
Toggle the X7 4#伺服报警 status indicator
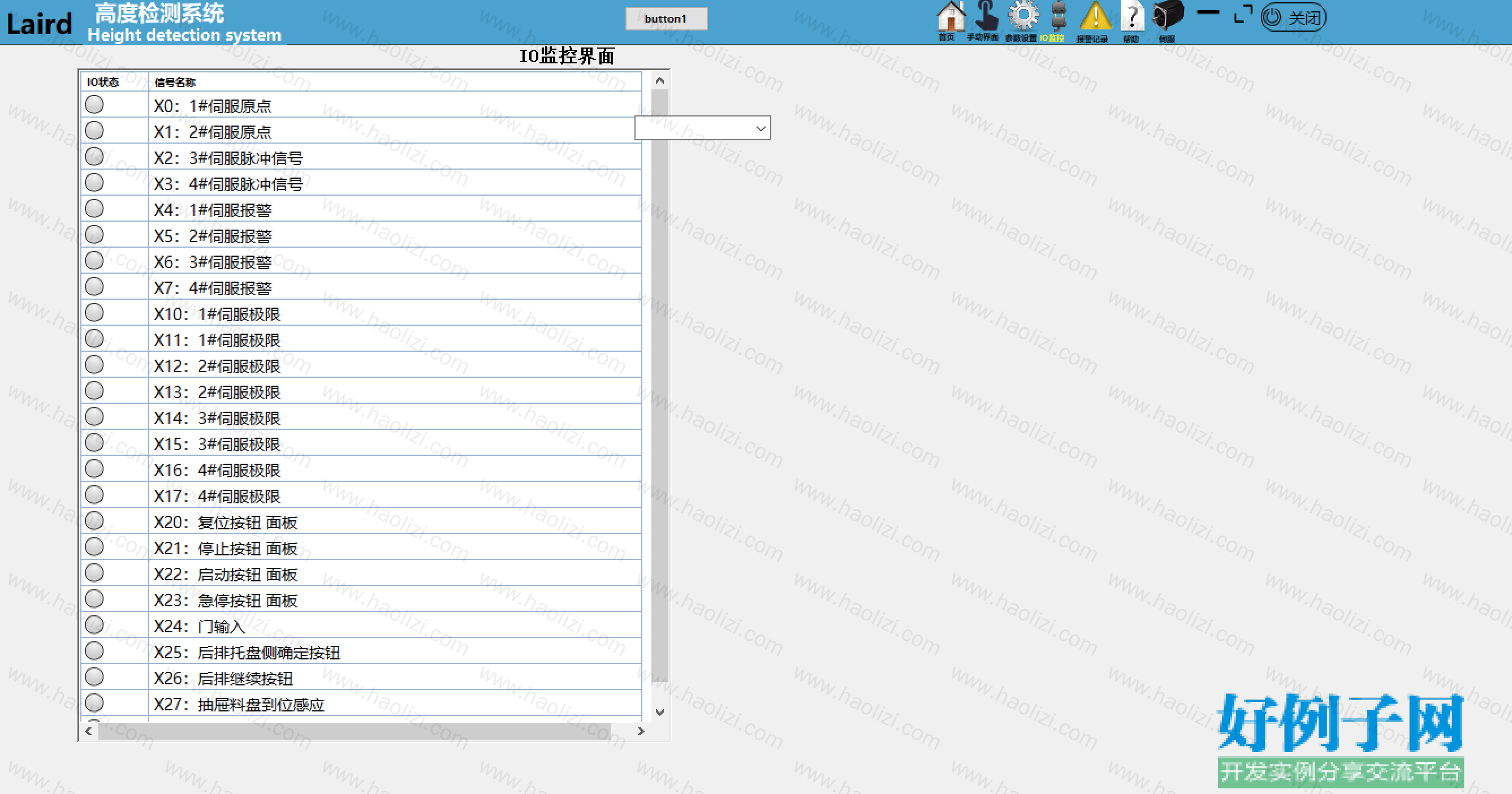coord(94,287)
